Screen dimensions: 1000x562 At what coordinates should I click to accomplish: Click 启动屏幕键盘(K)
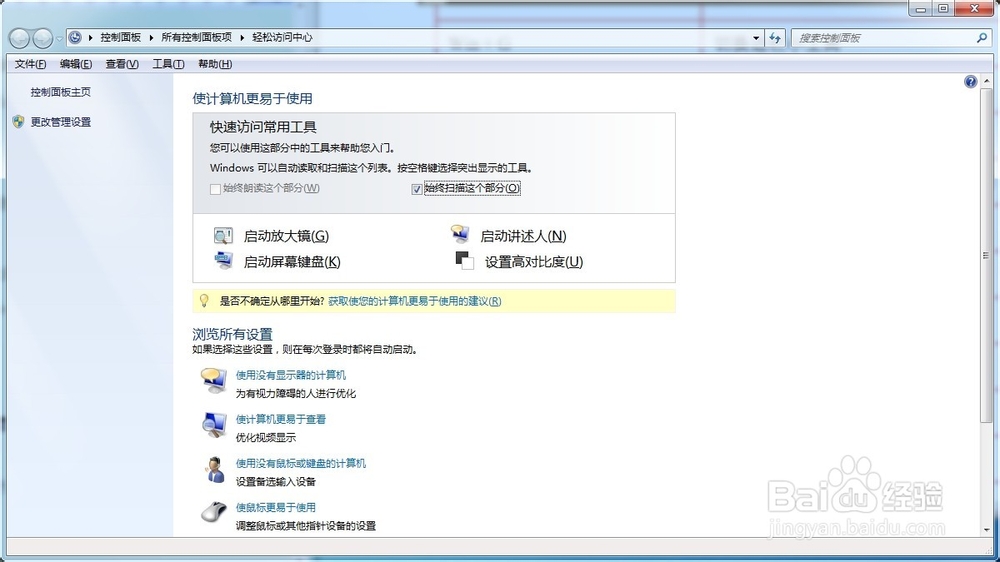click(x=292, y=262)
